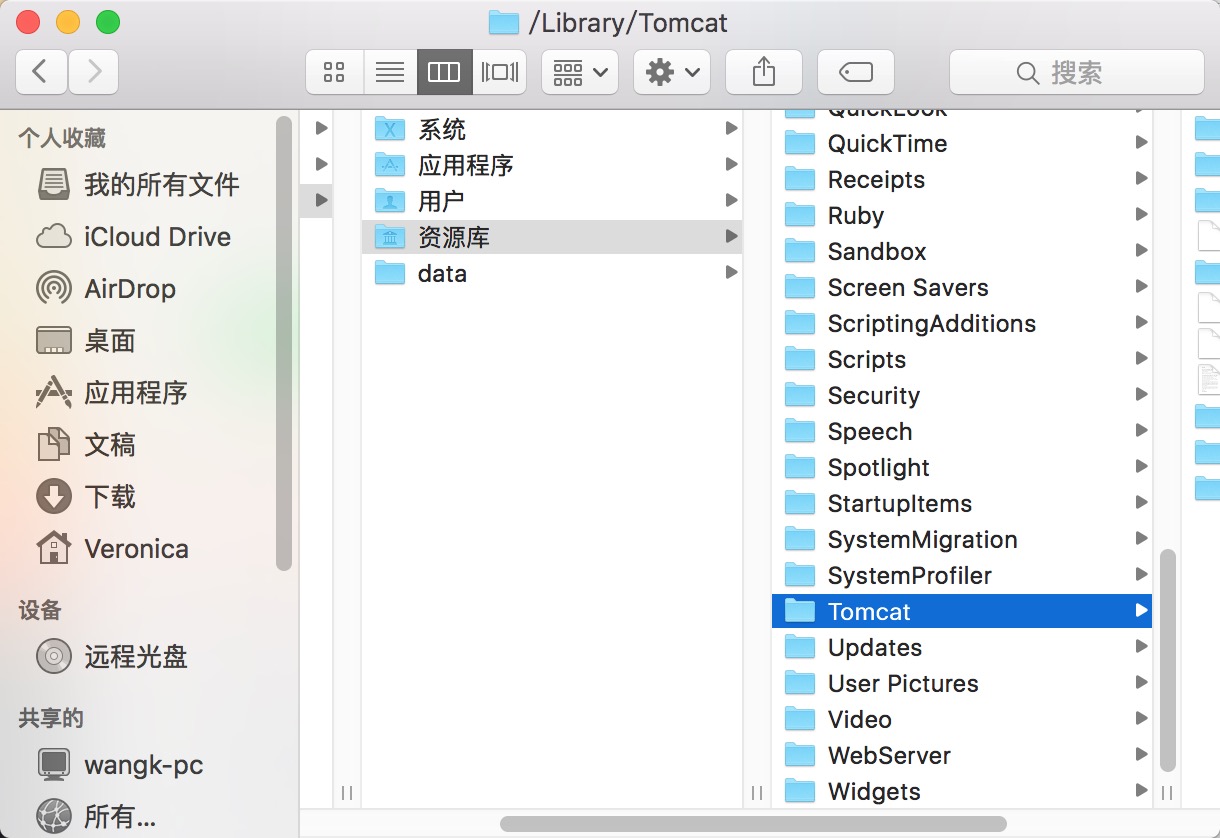
Task: Select the 所有… shared item
Action: [x=96, y=817]
